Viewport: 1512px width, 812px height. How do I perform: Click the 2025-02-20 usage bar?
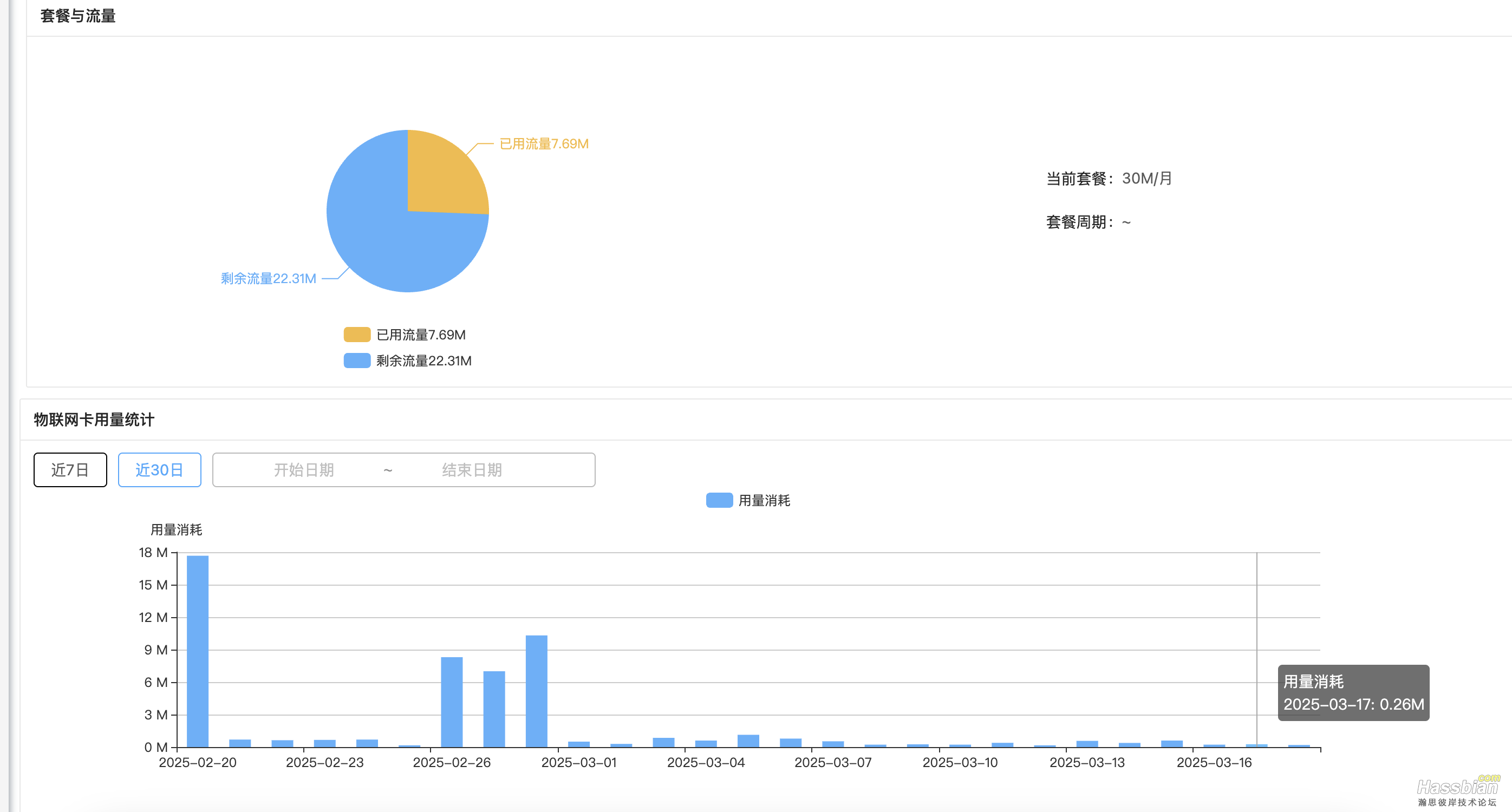(198, 651)
